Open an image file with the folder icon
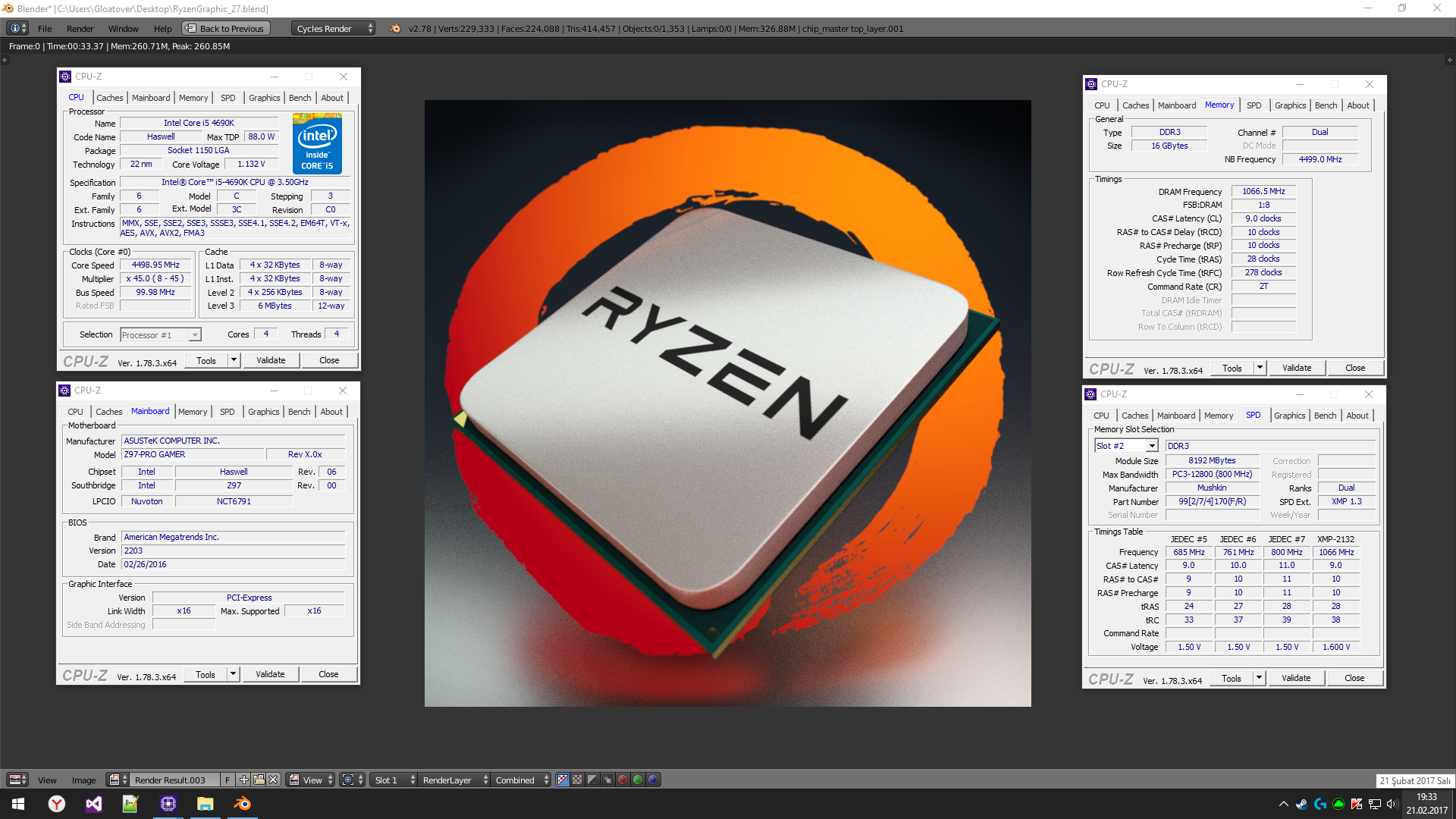 [x=259, y=780]
